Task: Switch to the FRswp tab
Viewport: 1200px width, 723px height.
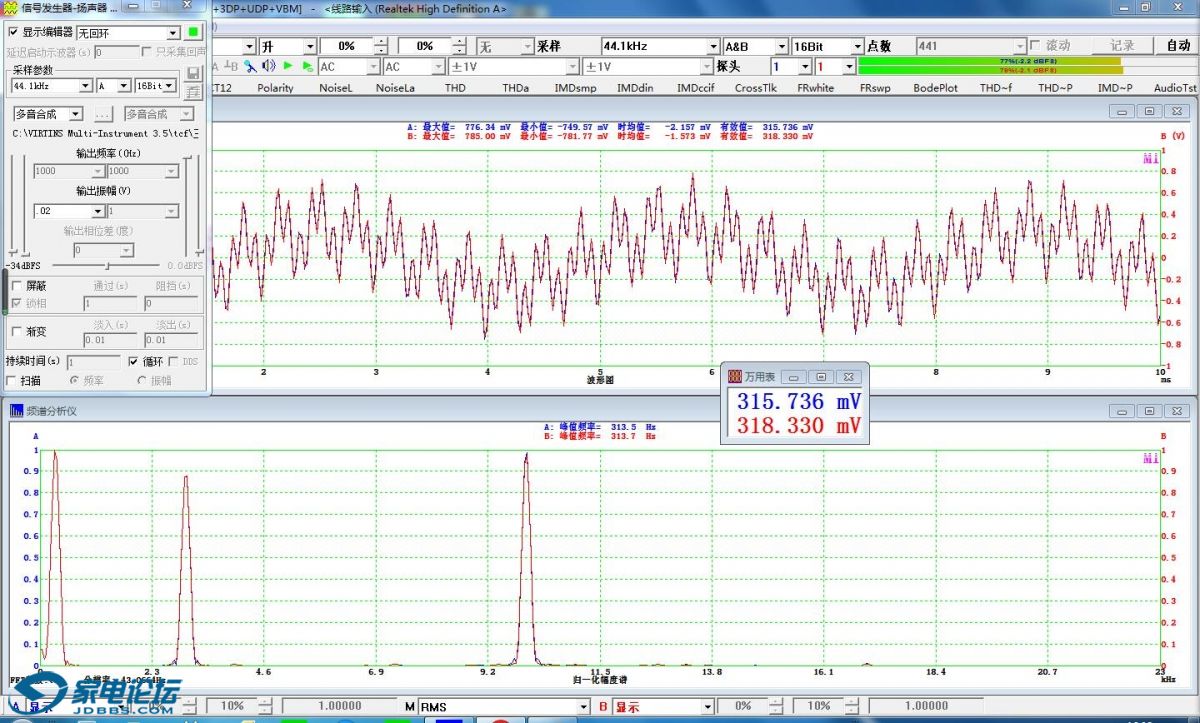Action: pyautogui.click(x=875, y=88)
